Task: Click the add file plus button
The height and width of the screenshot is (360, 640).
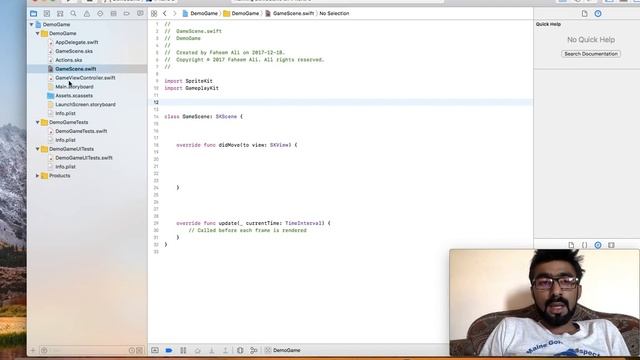Action: [33, 350]
